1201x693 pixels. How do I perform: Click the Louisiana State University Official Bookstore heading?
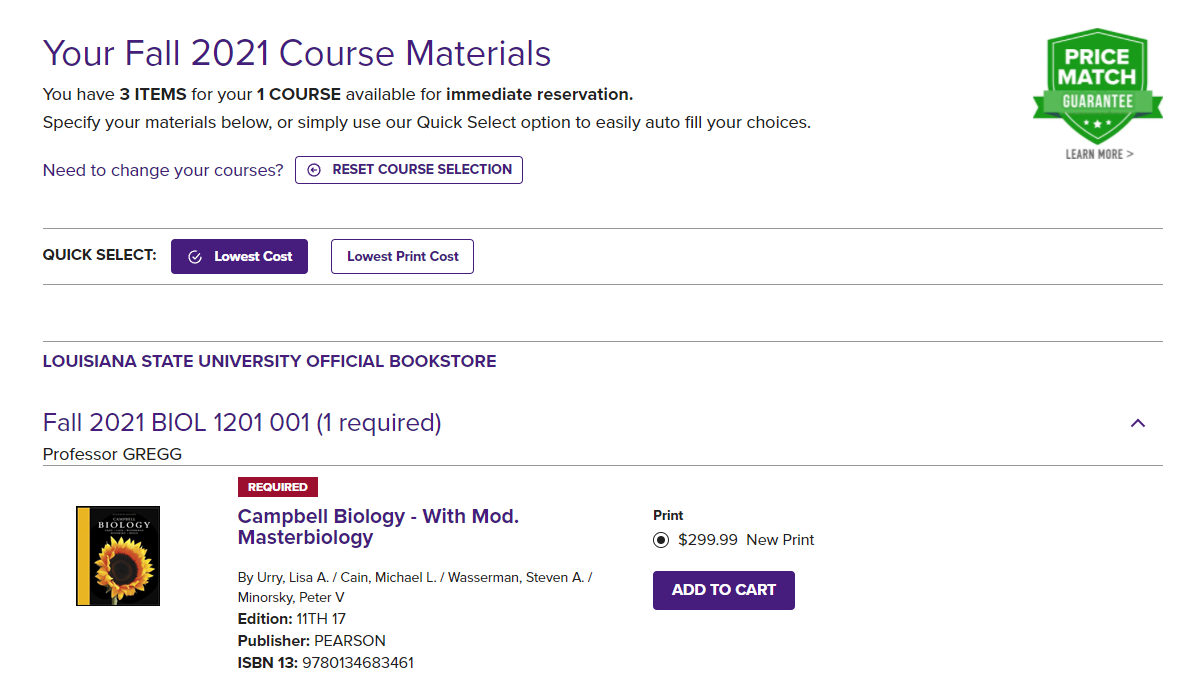click(x=269, y=361)
